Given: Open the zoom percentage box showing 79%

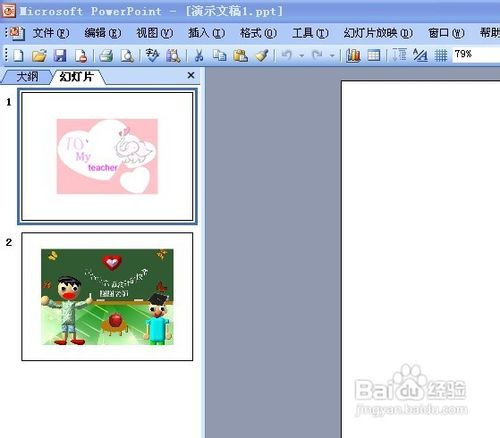Looking at the screenshot, I should (476, 54).
